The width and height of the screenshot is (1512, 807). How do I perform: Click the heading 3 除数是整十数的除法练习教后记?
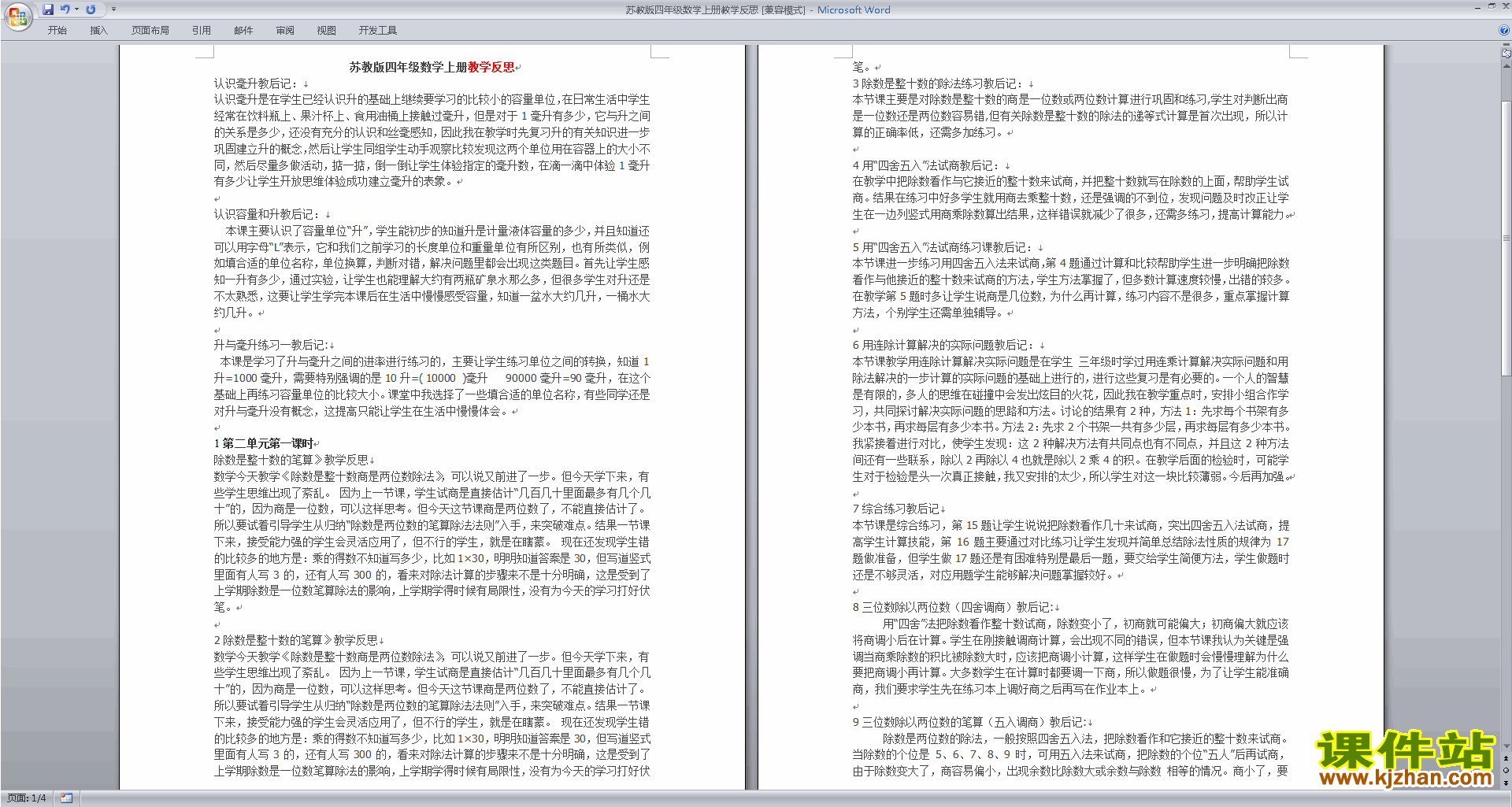pyautogui.click(x=938, y=83)
